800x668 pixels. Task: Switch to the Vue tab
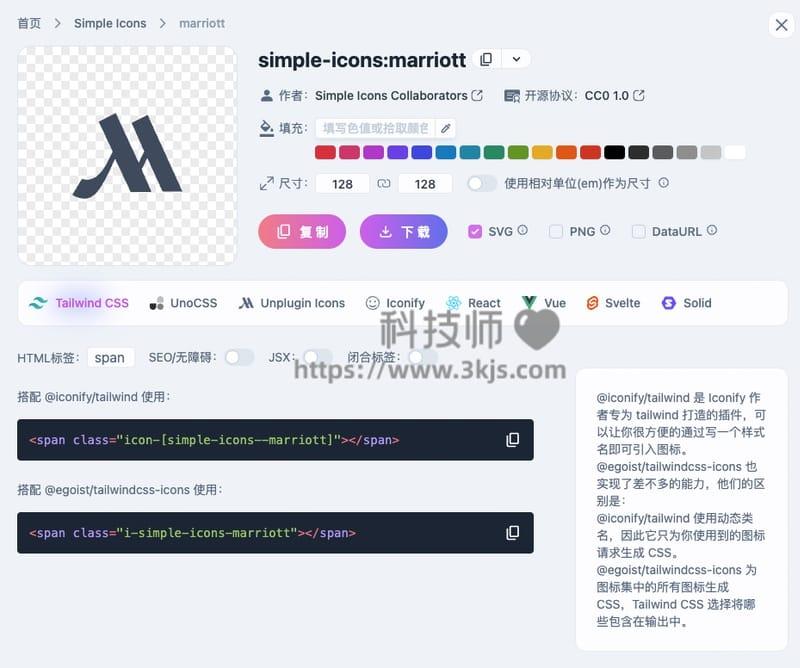[544, 303]
